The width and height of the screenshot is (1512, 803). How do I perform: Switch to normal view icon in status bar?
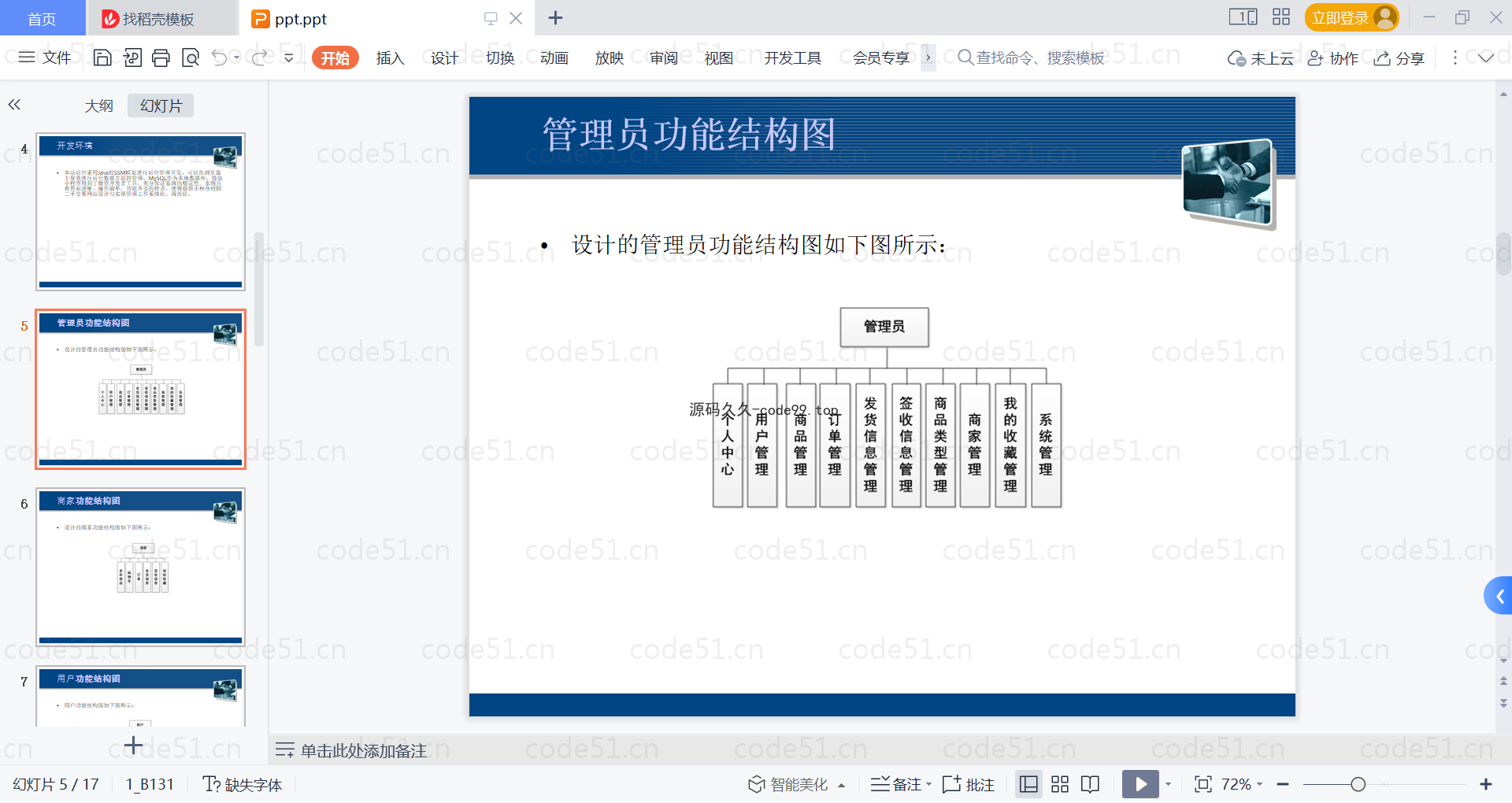click(1028, 784)
